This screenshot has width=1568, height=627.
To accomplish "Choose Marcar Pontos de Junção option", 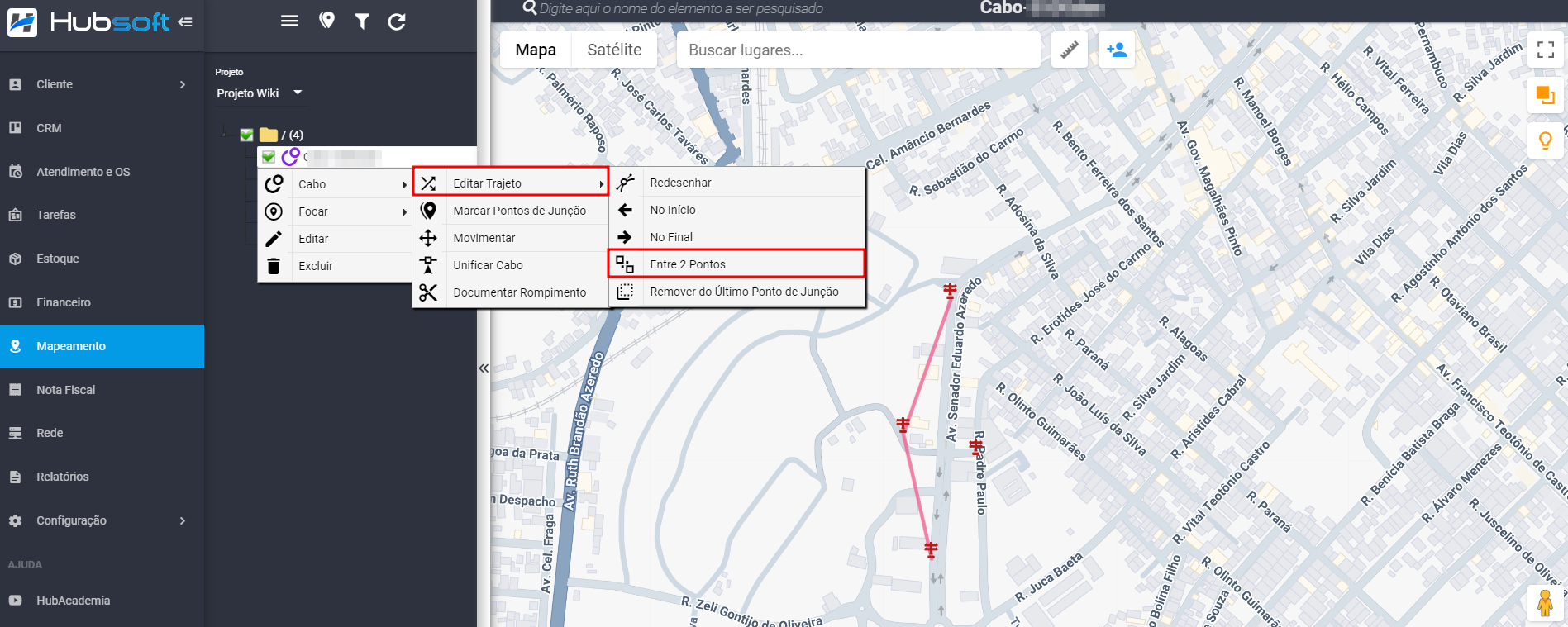I will (x=511, y=211).
